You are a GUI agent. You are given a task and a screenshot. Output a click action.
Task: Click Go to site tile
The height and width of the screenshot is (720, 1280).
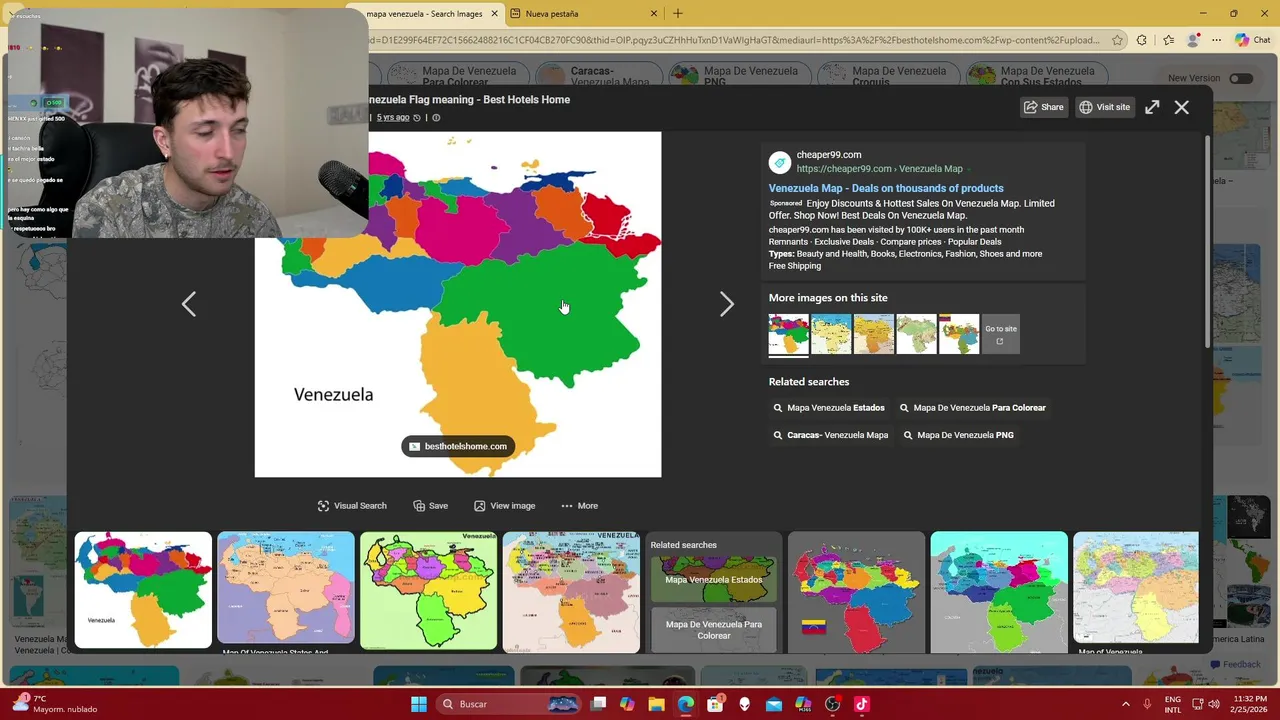pos(1001,334)
